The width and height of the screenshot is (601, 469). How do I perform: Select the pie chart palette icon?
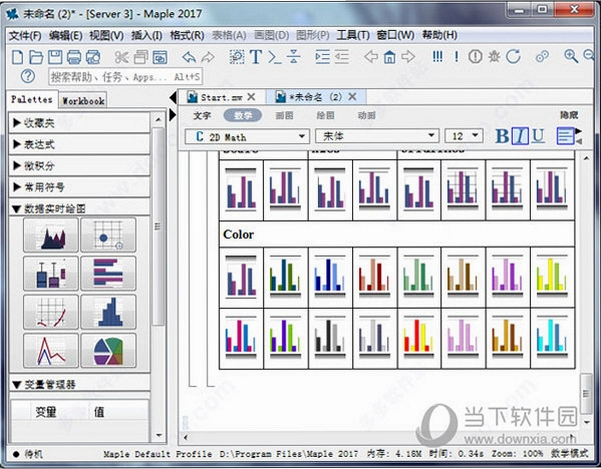coord(108,351)
